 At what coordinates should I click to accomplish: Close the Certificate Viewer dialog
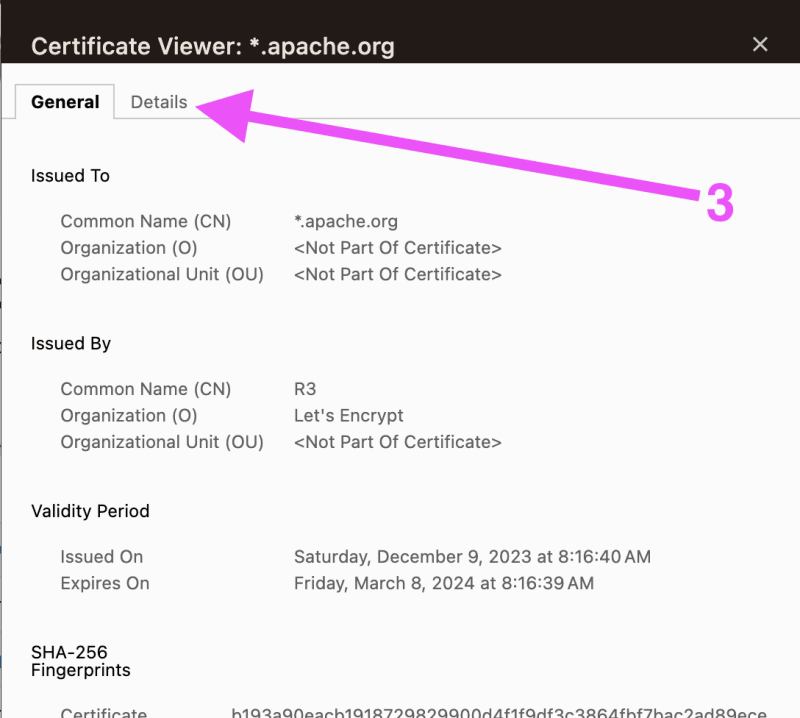tap(760, 44)
